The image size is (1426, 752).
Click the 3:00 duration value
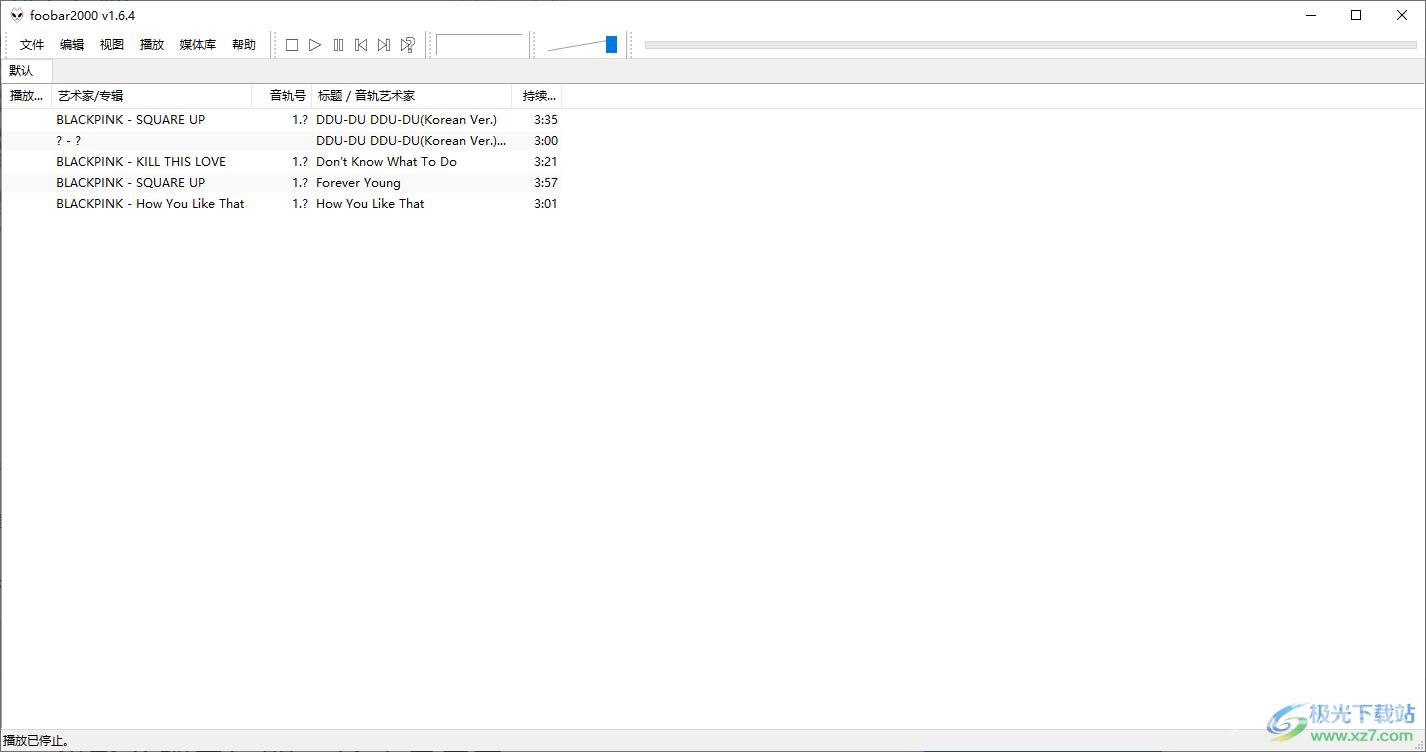click(x=546, y=141)
